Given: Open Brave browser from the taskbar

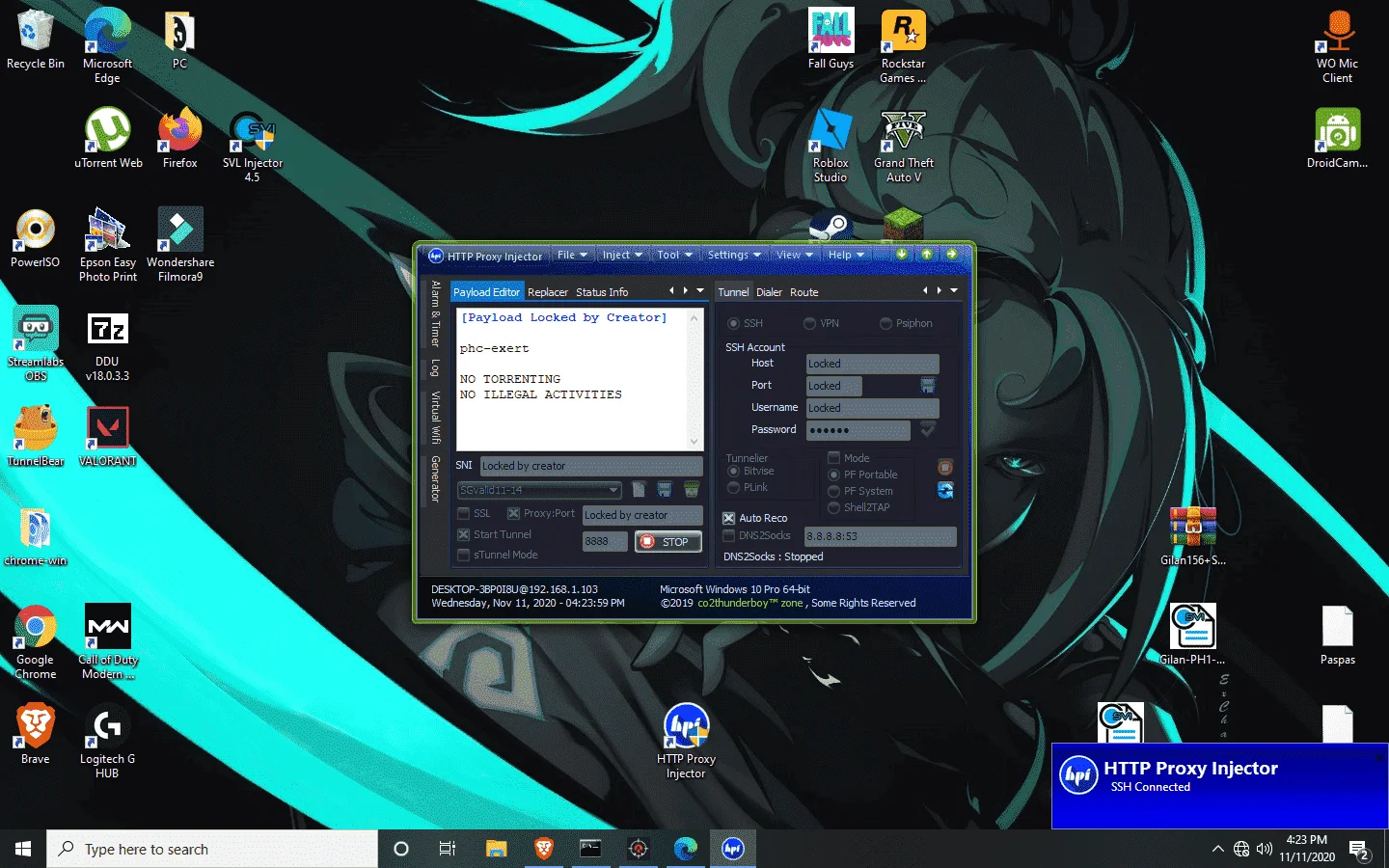Looking at the screenshot, I should (544, 849).
